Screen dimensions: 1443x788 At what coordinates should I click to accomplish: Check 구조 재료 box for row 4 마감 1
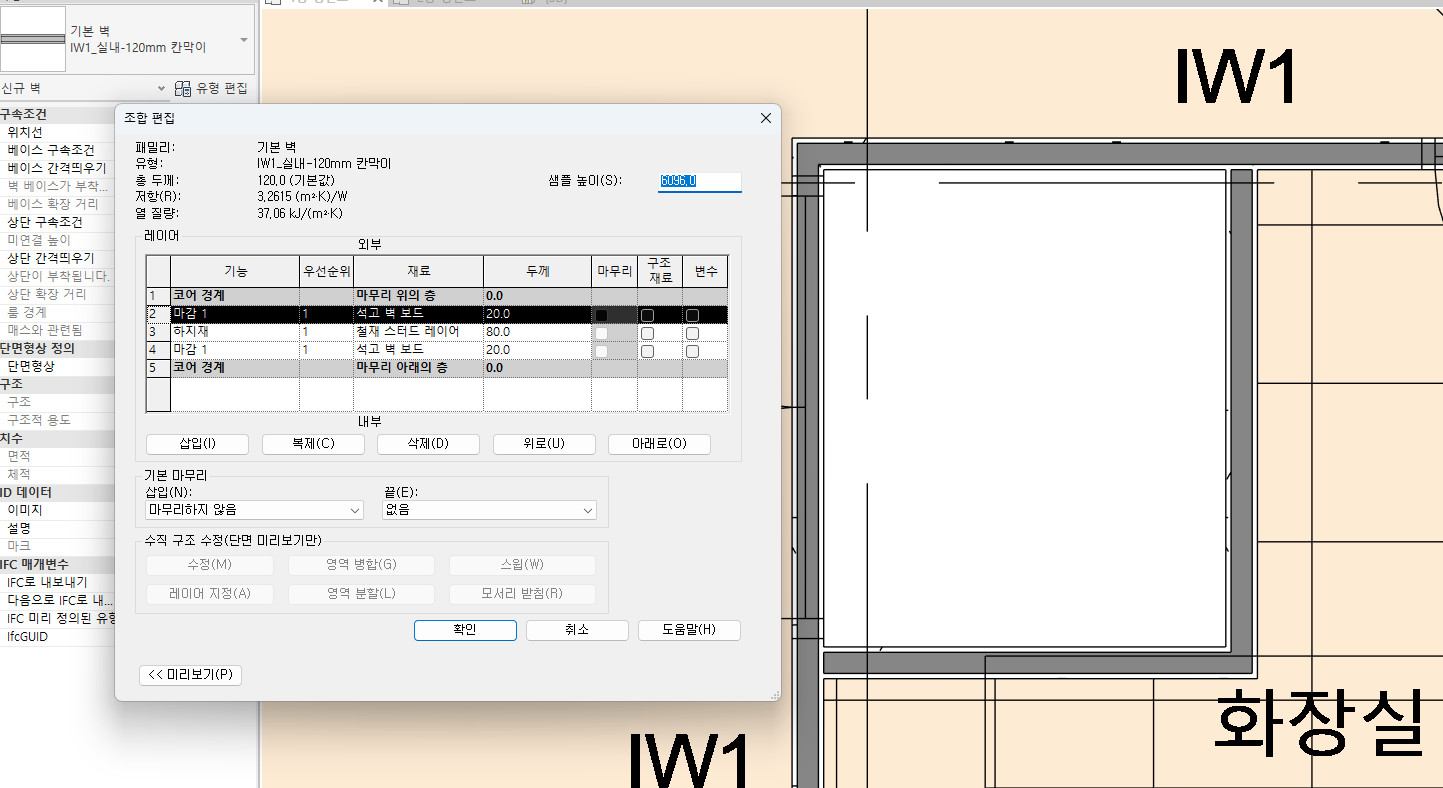pyautogui.click(x=647, y=351)
